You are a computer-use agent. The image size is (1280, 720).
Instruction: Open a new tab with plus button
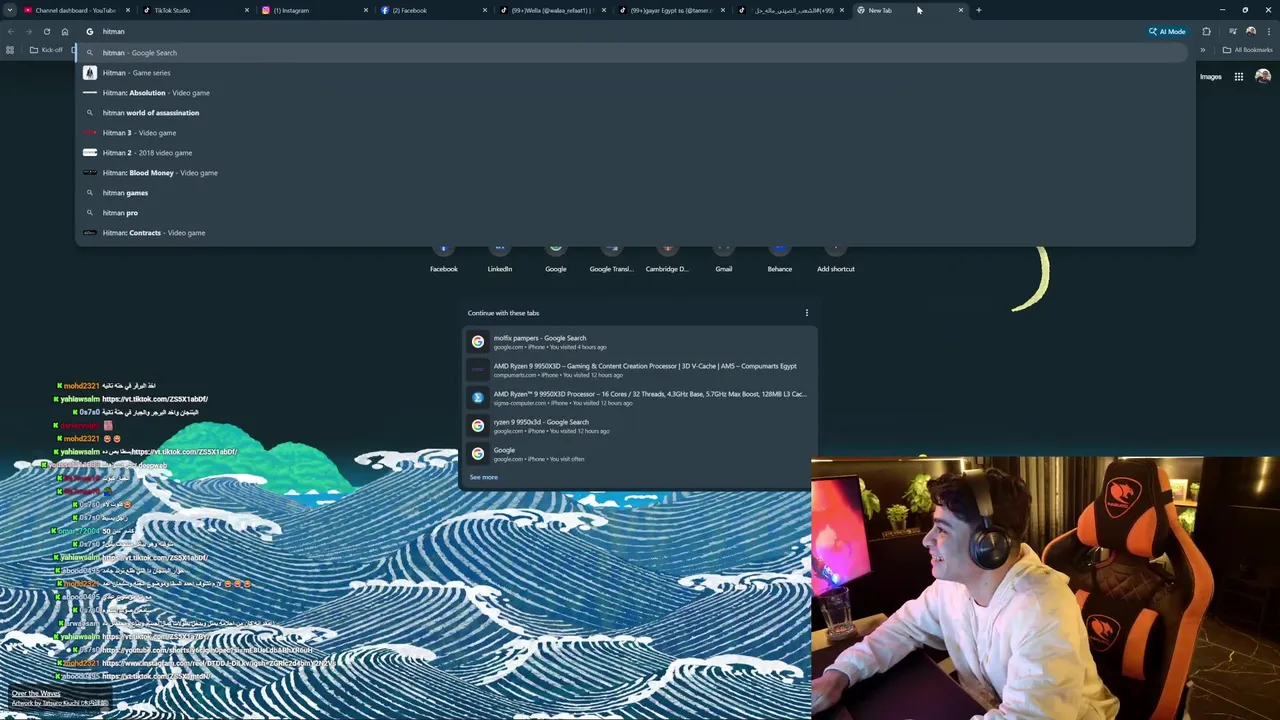(x=979, y=10)
